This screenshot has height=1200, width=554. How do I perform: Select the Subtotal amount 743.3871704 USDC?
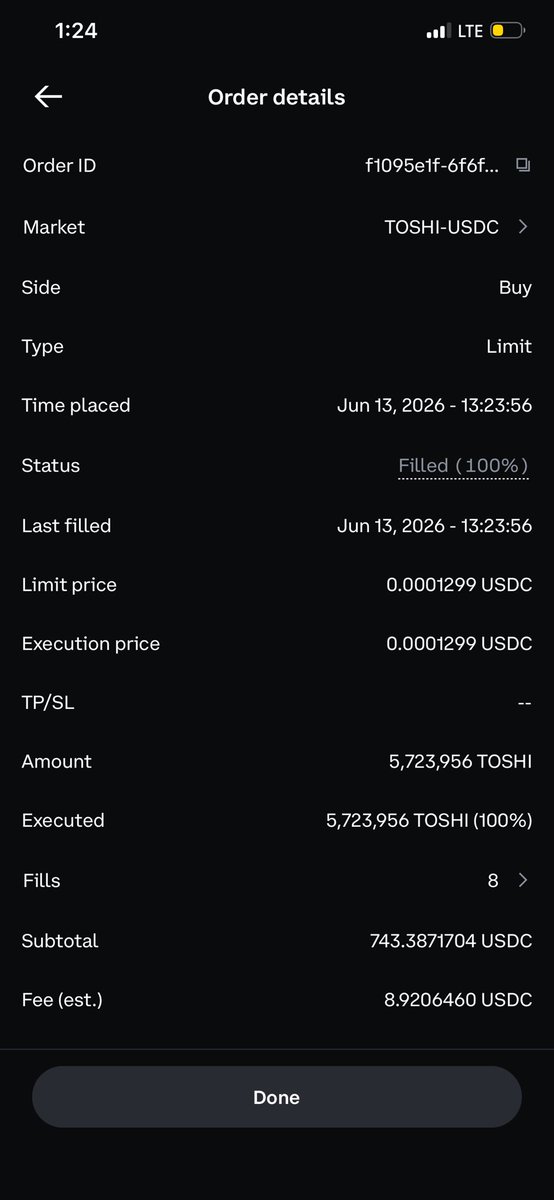pyautogui.click(x=451, y=941)
